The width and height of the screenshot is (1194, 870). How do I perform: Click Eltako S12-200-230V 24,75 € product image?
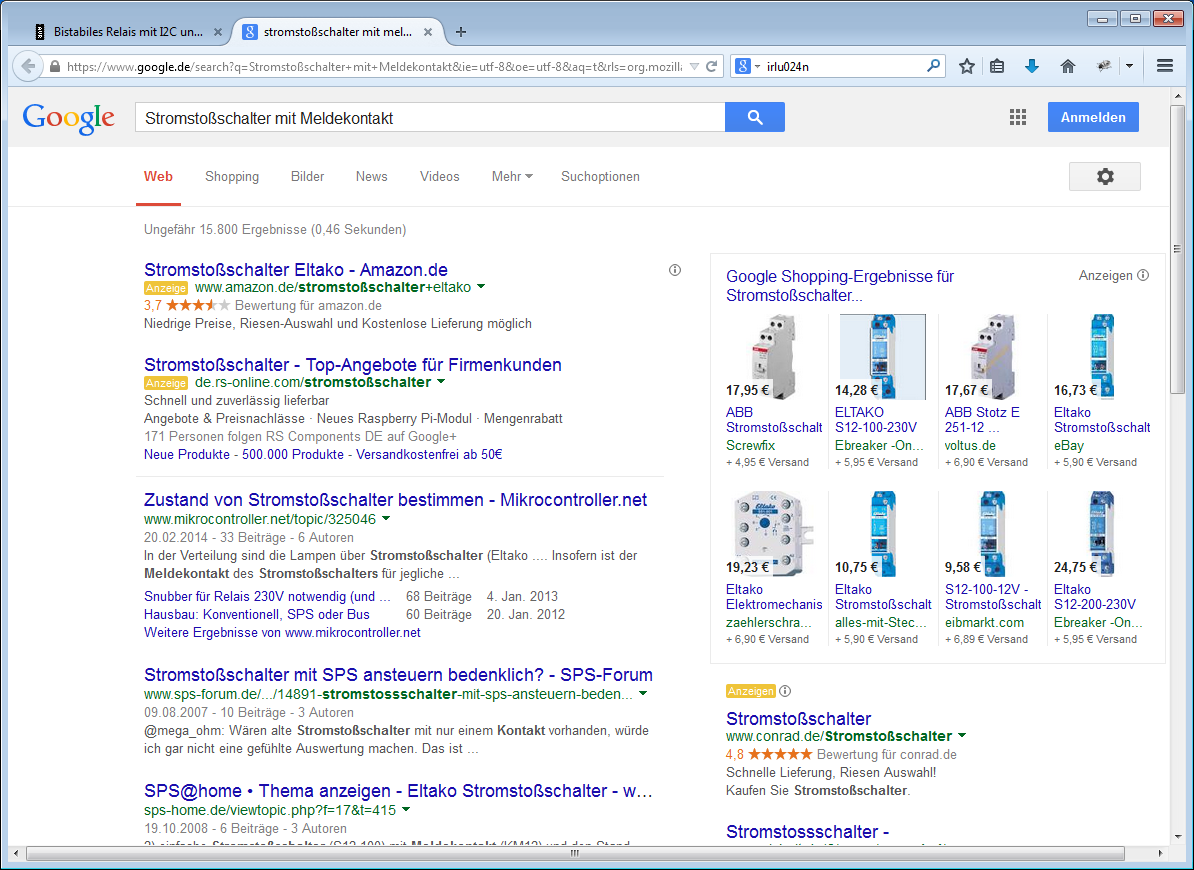1100,534
